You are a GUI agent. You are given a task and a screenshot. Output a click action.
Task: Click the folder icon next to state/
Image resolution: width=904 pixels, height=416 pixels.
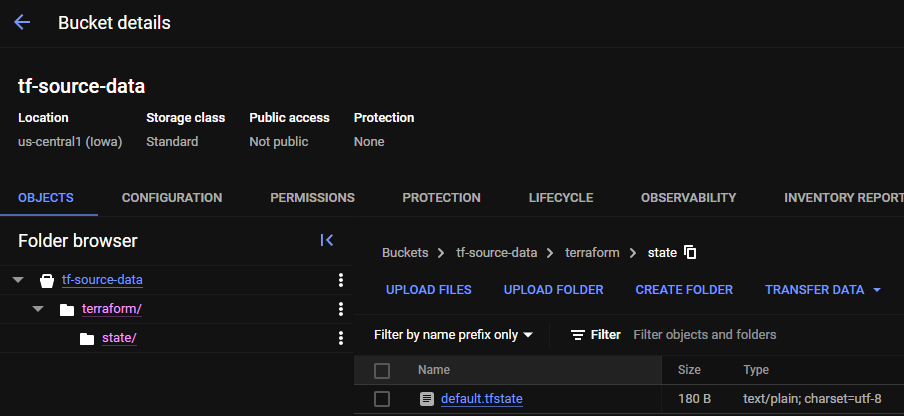point(87,339)
